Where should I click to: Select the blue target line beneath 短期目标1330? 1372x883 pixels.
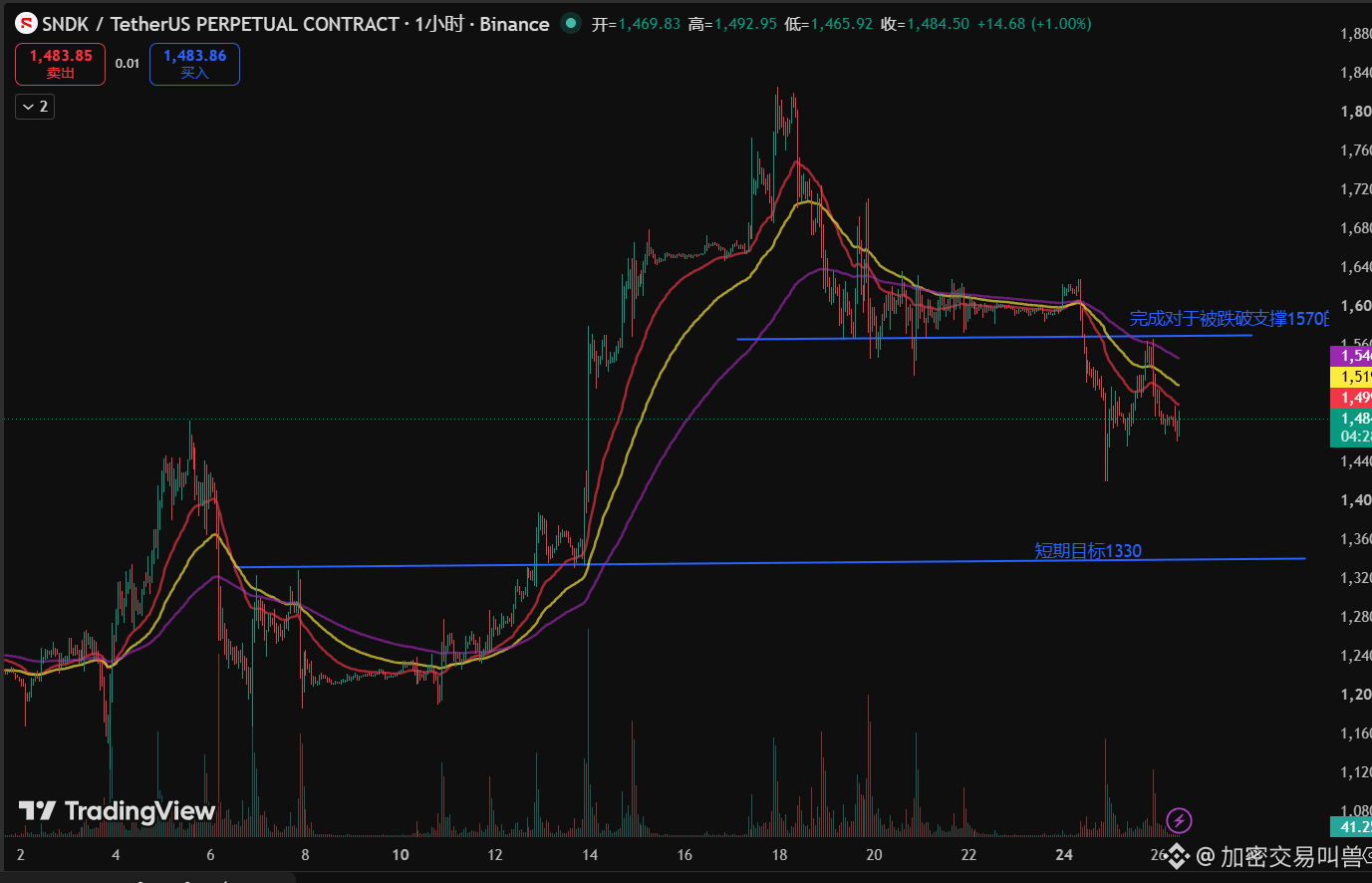pos(771,563)
